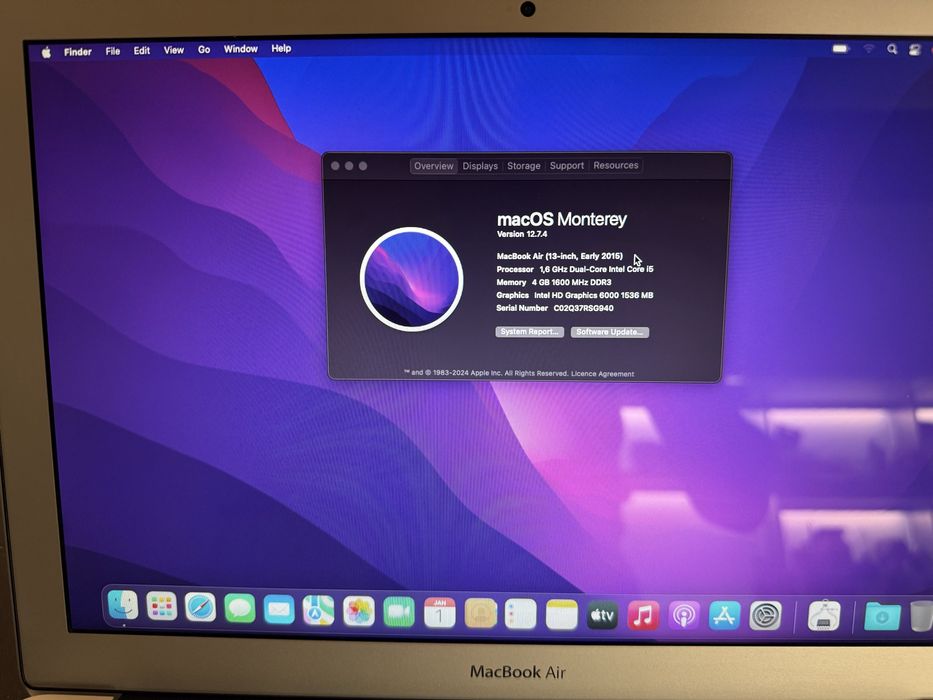Open the Music app
Image resolution: width=933 pixels, height=700 pixels.
(x=643, y=616)
